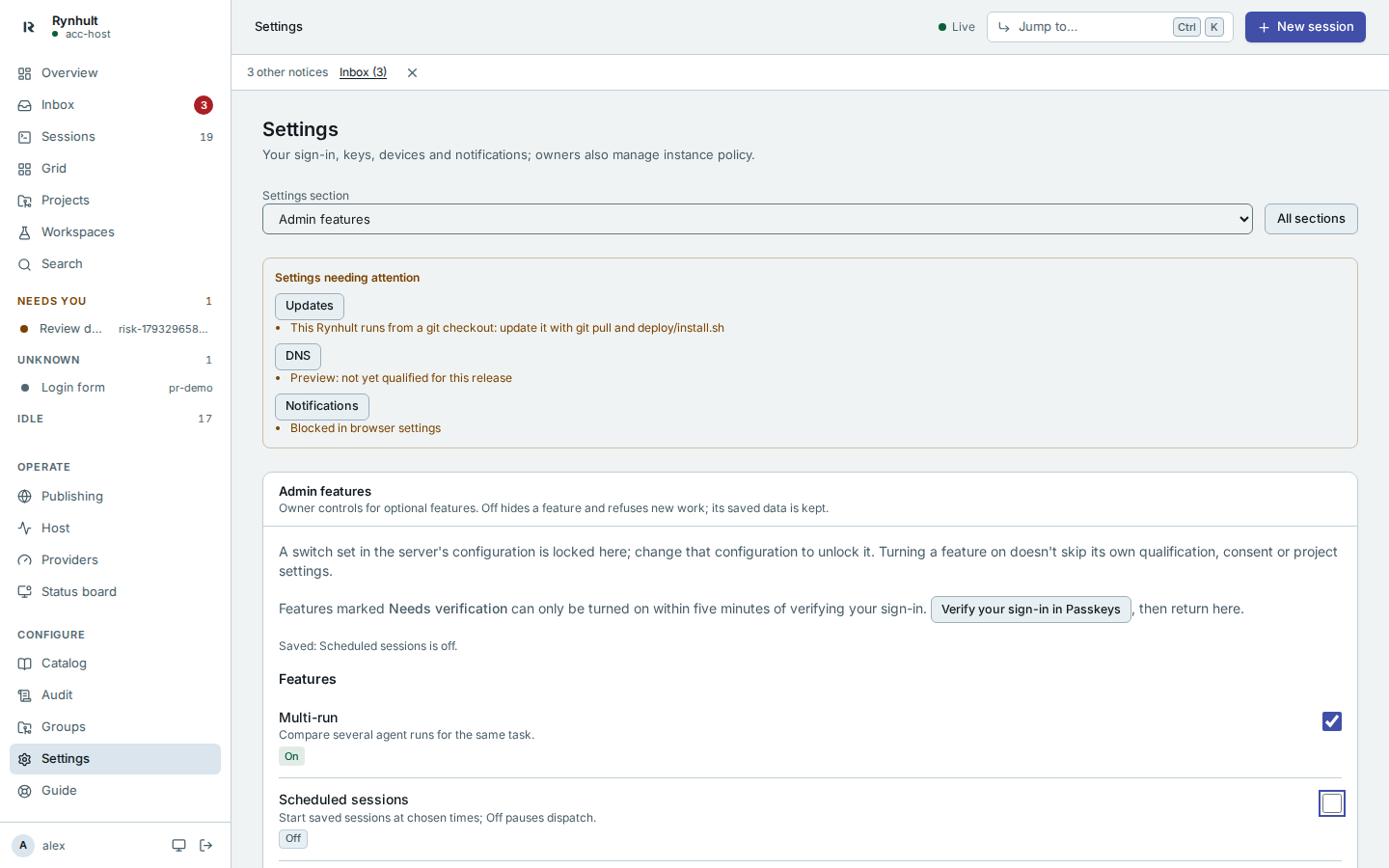Click the Inbox tray icon in sidebar

point(25,105)
